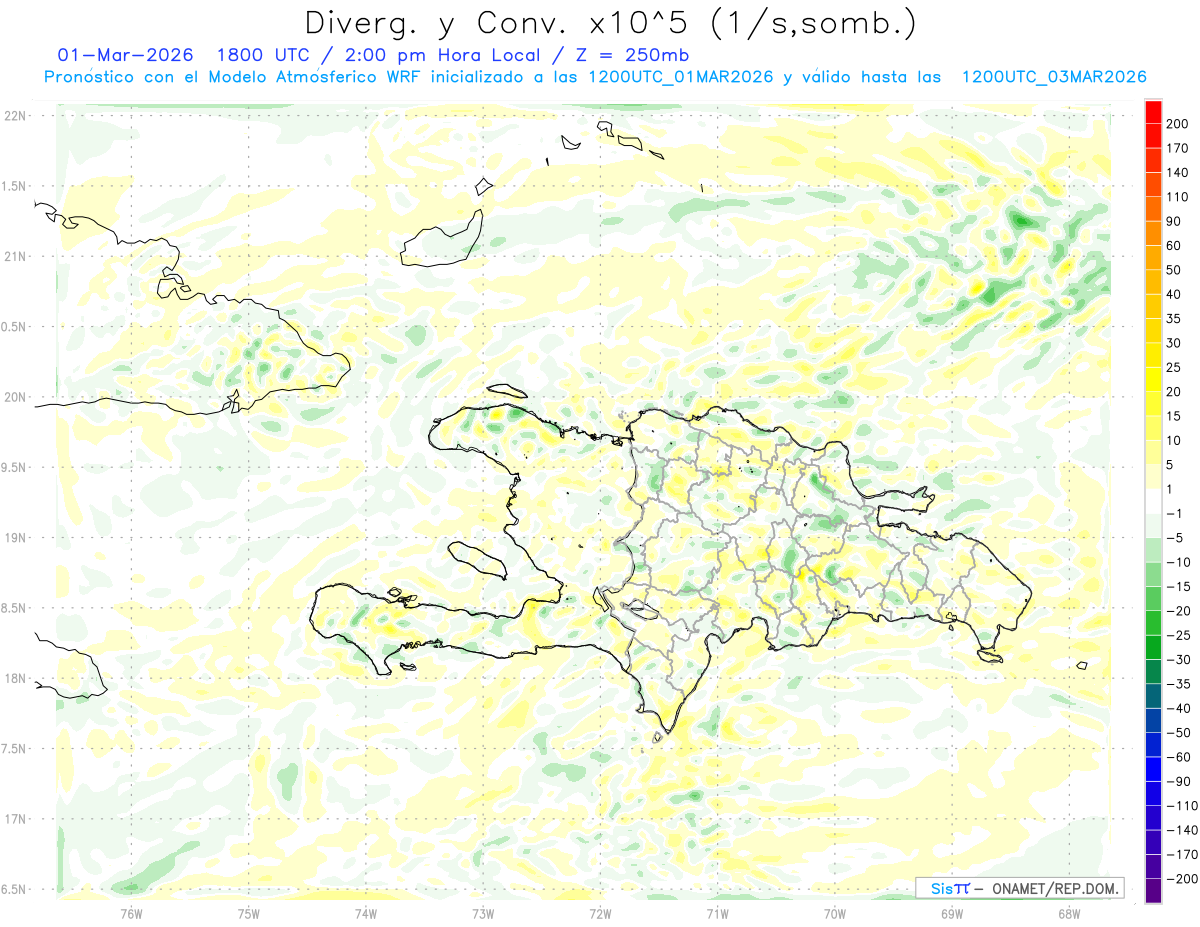Click the "6.5N" latitude label
The height and width of the screenshot is (927, 1200).
coord(14,889)
